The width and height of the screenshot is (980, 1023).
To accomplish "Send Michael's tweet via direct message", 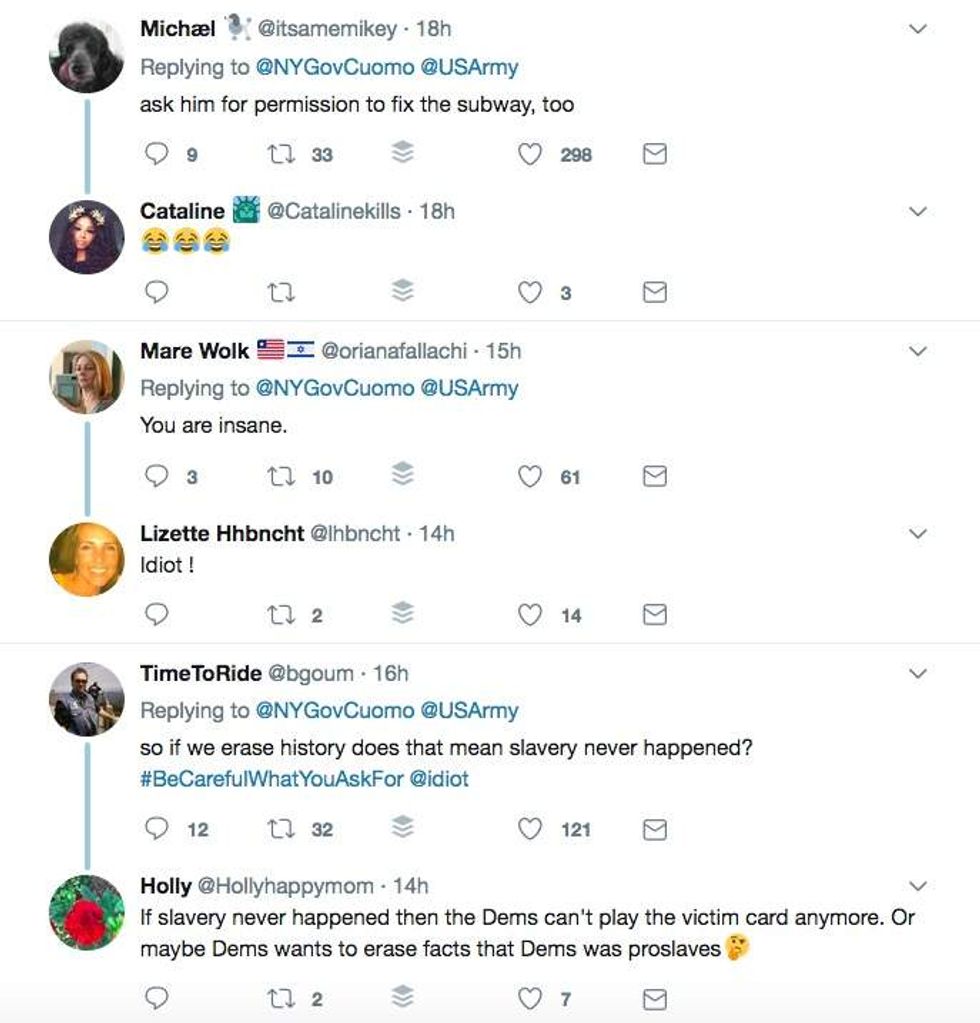I will pos(654,154).
